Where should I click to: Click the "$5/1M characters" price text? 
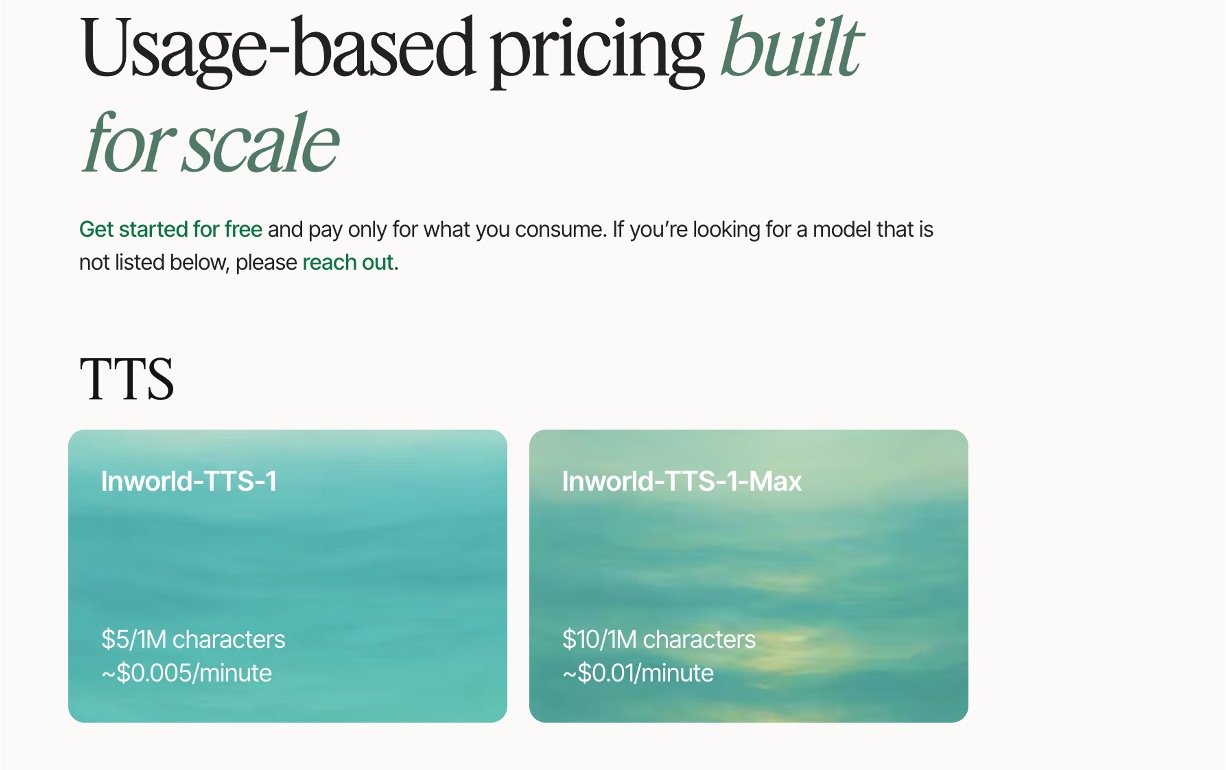(x=193, y=639)
